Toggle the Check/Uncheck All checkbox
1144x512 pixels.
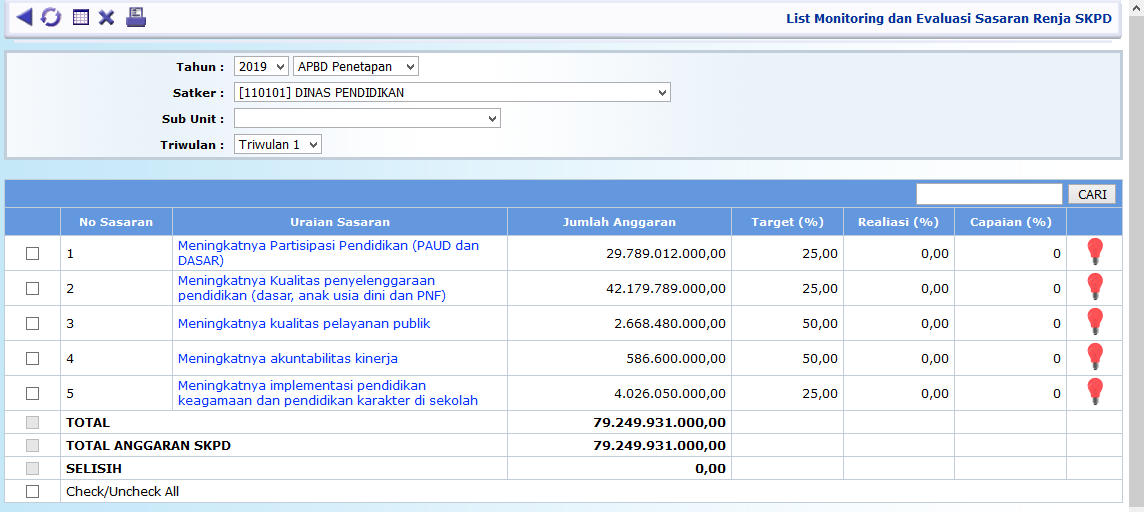32,491
